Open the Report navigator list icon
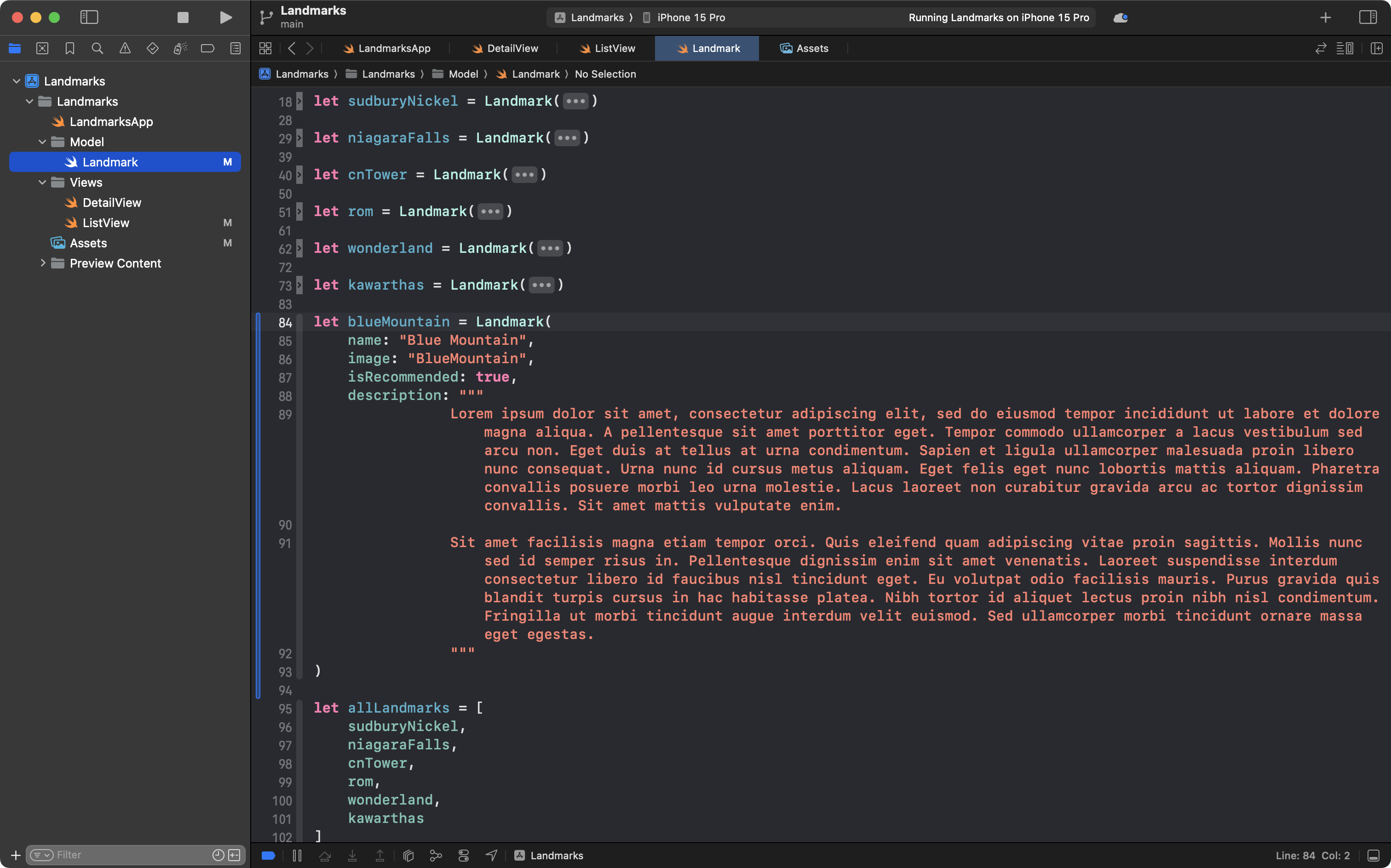 [x=236, y=48]
